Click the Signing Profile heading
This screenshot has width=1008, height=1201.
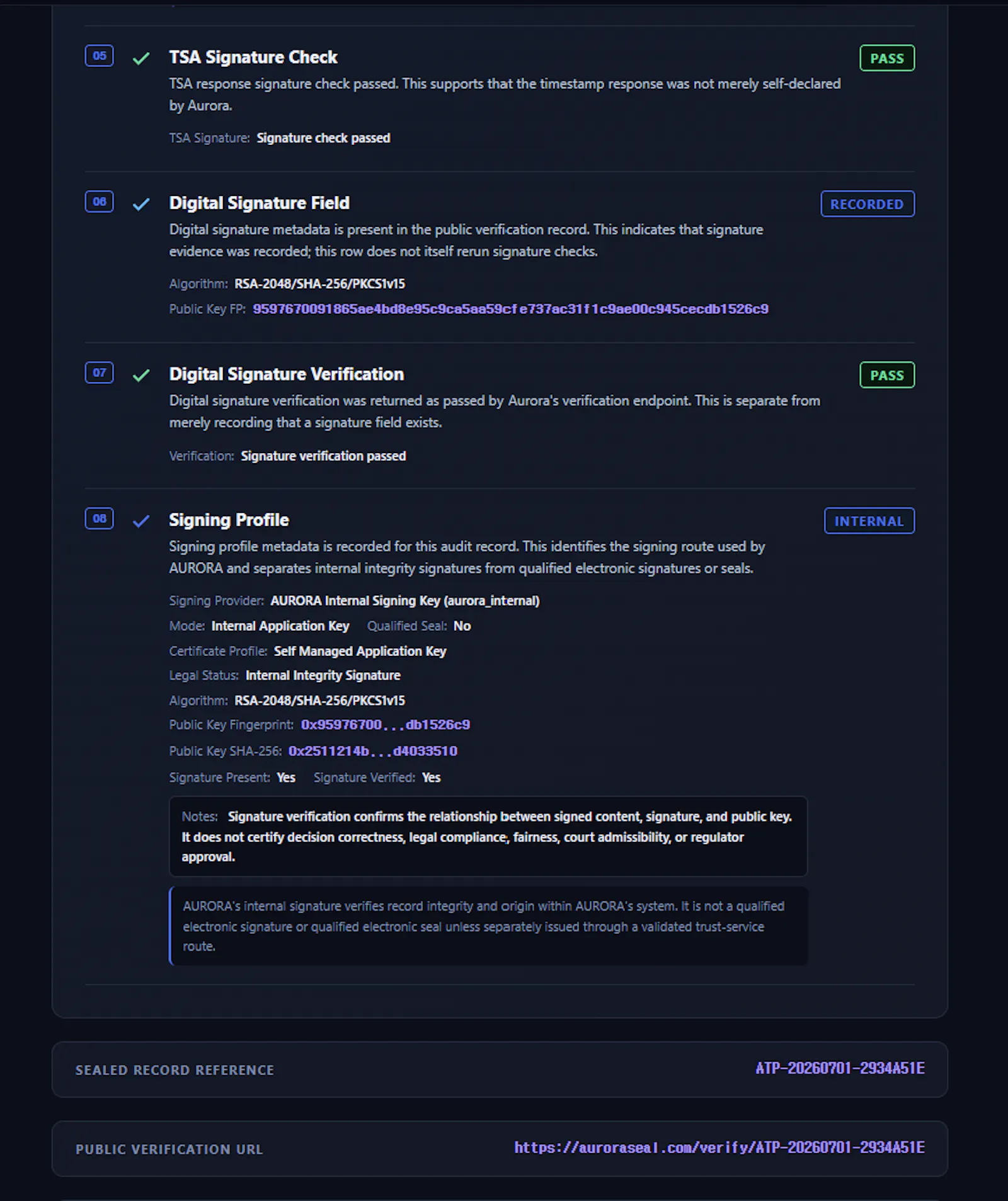click(x=229, y=520)
